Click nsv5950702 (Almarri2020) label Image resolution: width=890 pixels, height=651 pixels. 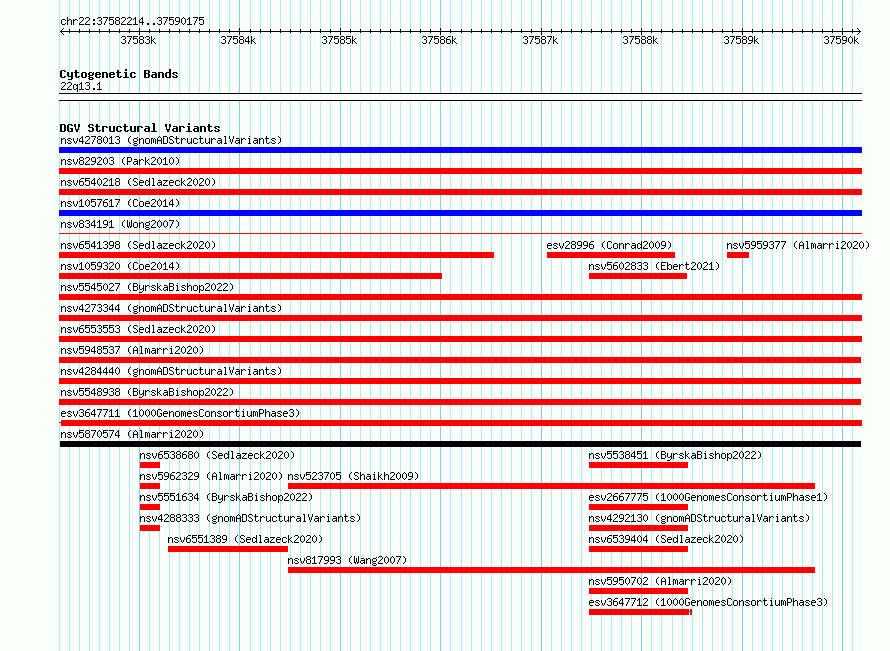click(x=660, y=581)
